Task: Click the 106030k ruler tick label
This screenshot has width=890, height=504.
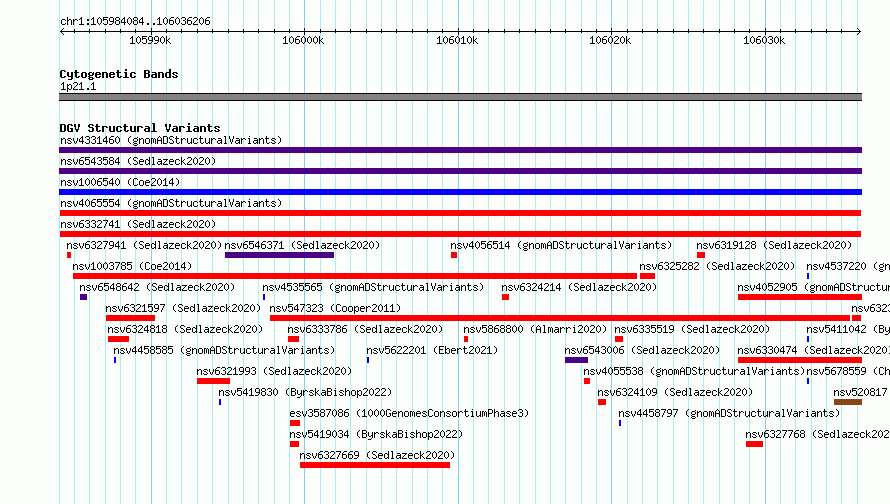Action: 764,40
